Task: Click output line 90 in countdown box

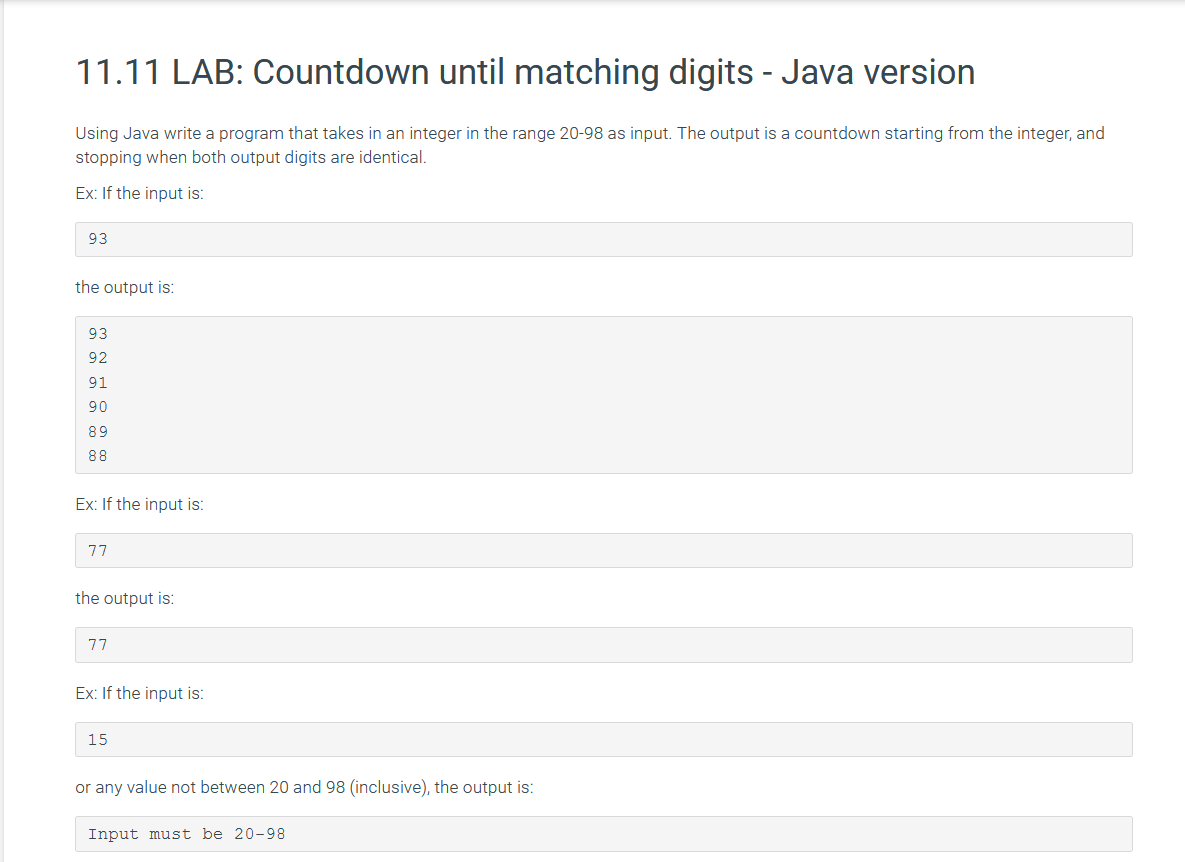Action: [98, 406]
